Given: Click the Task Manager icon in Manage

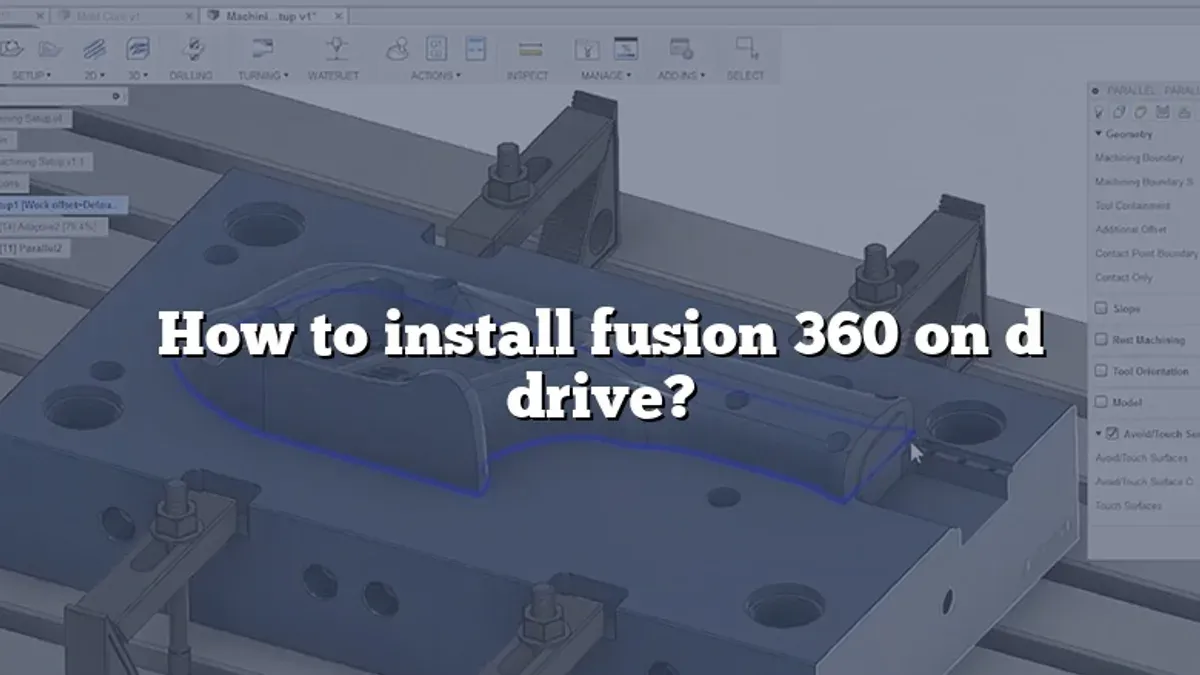Looking at the screenshot, I should 626,48.
